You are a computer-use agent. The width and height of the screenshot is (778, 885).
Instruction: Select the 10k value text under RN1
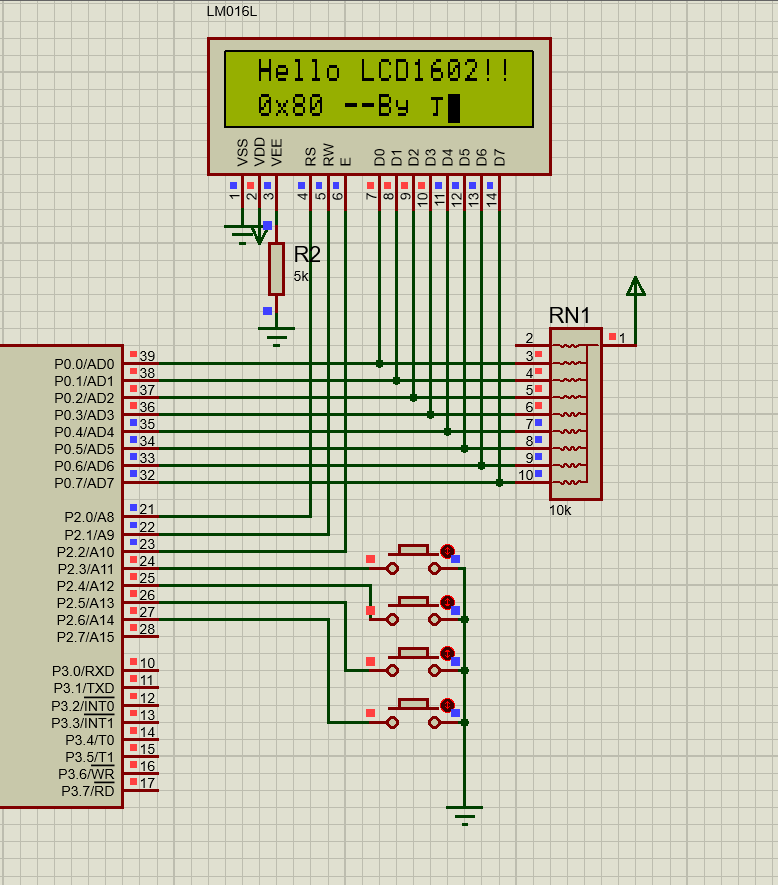click(x=560, y=510)
